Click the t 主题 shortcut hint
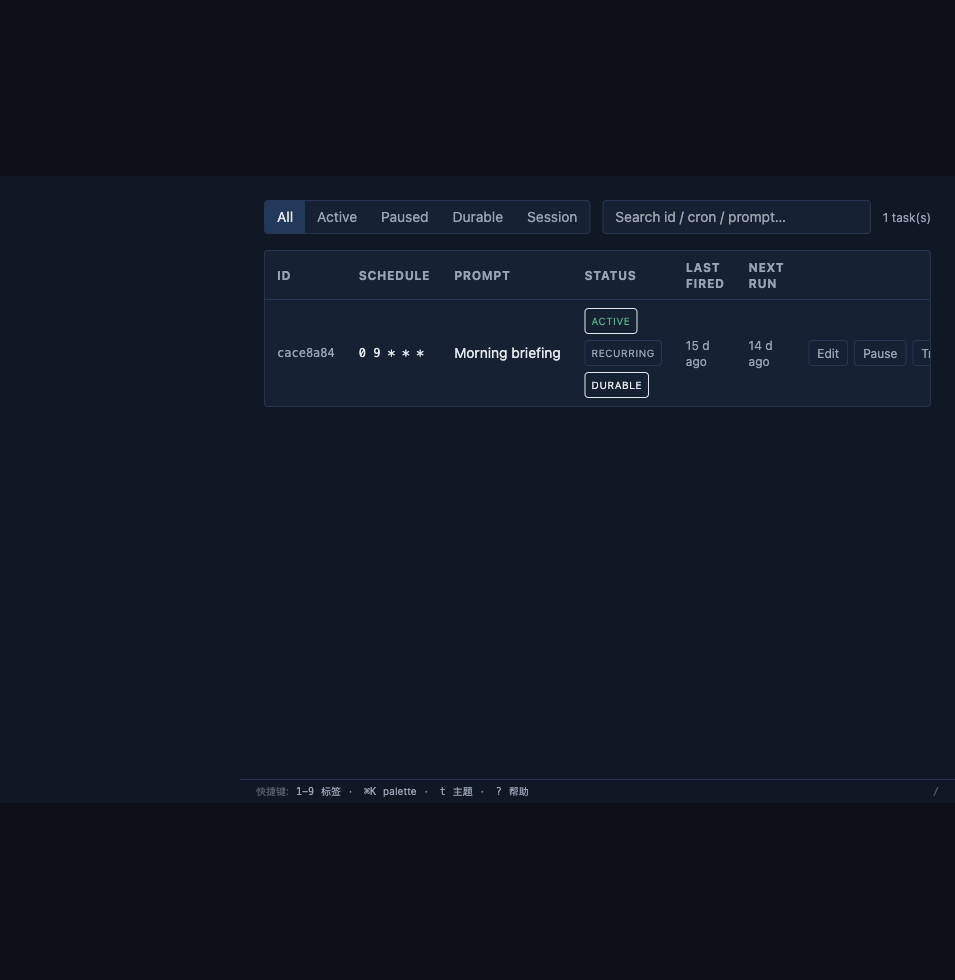 456,791
